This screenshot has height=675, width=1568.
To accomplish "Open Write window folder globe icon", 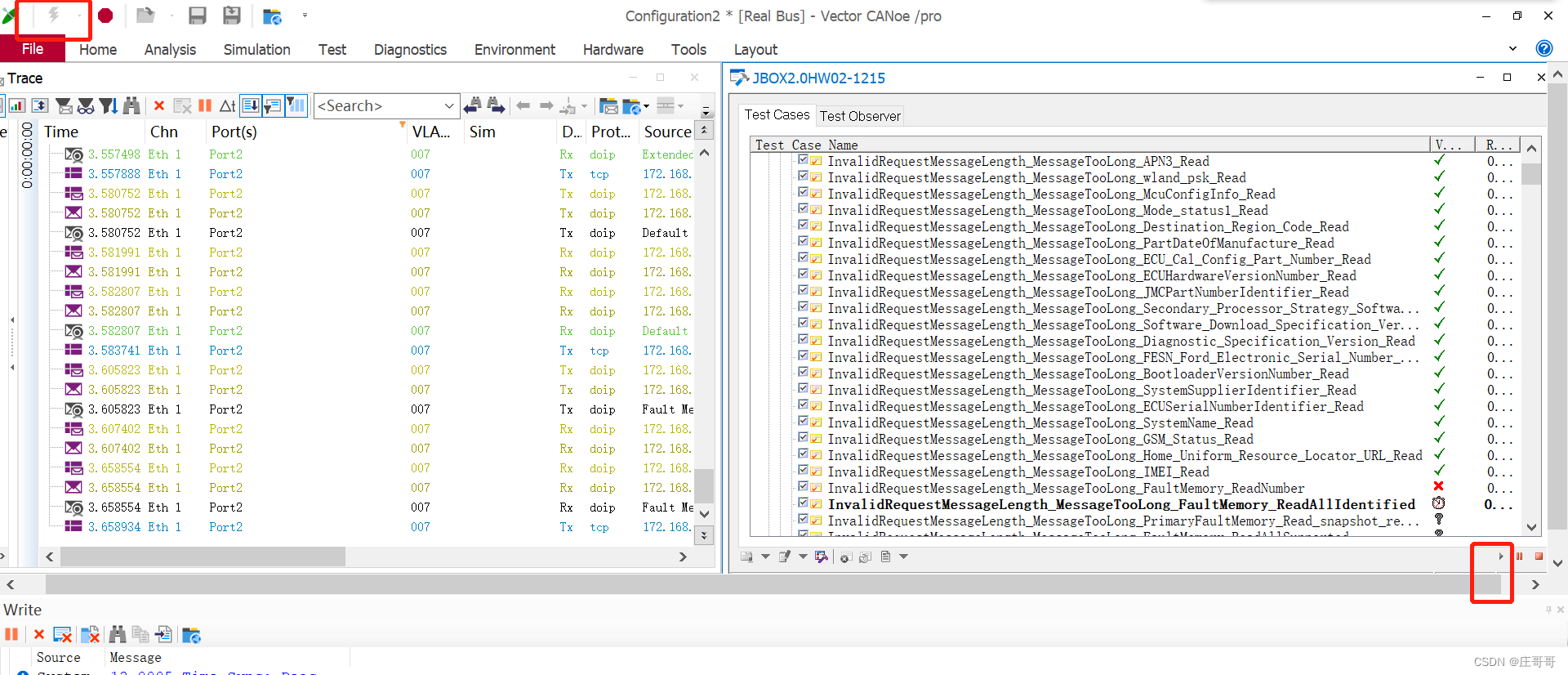I will pyautogui.click(x=191, y=634).
